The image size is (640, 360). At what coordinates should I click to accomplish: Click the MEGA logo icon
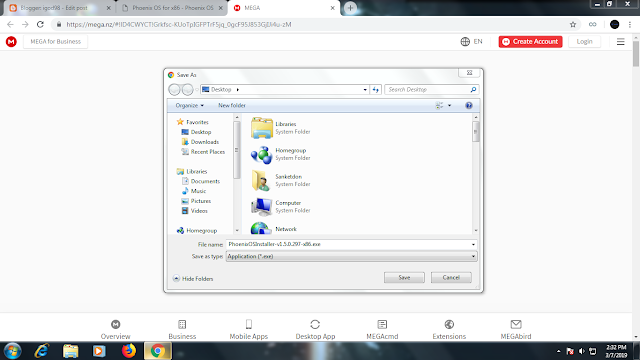pos(11,41)
